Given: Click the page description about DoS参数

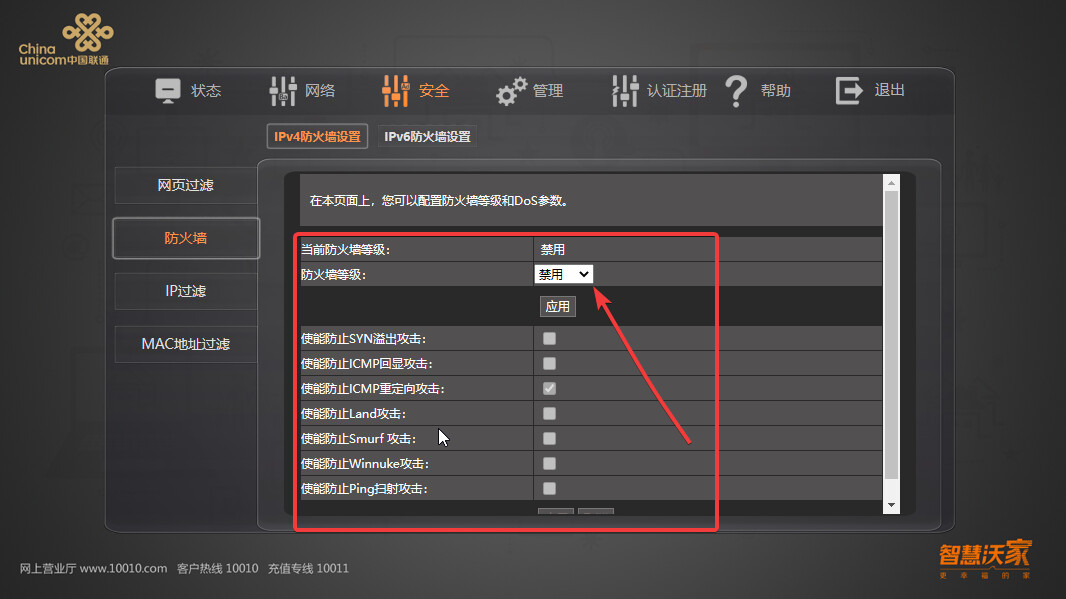Looking at the screenshot, I should click(x=439, y=201).
